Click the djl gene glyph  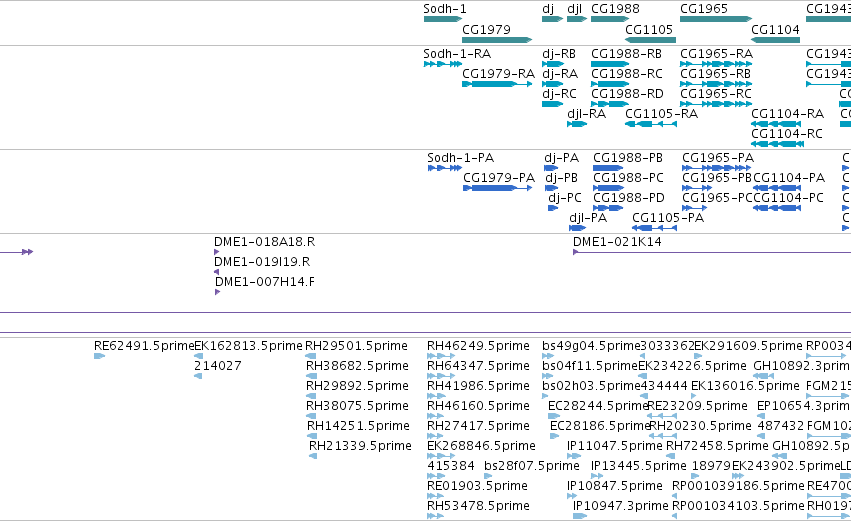[x=577, y=20]
